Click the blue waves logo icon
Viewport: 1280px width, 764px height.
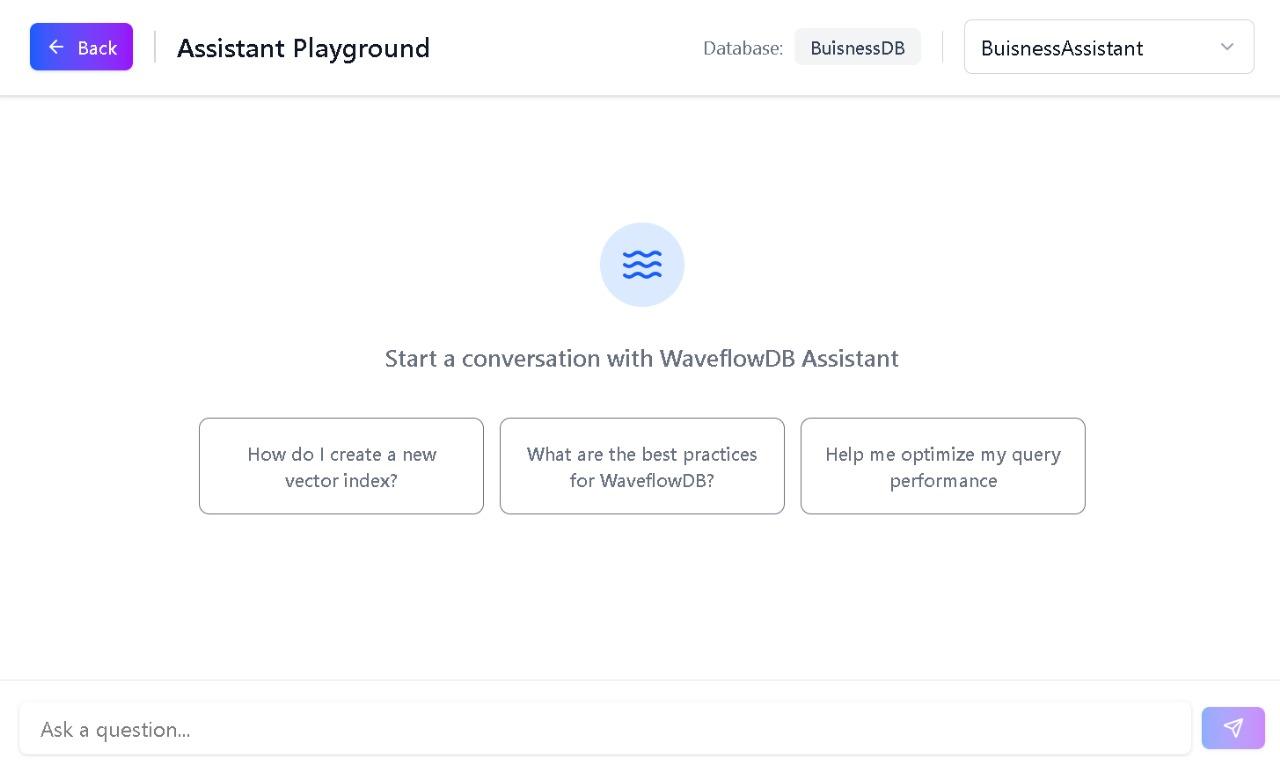point(642,265)
